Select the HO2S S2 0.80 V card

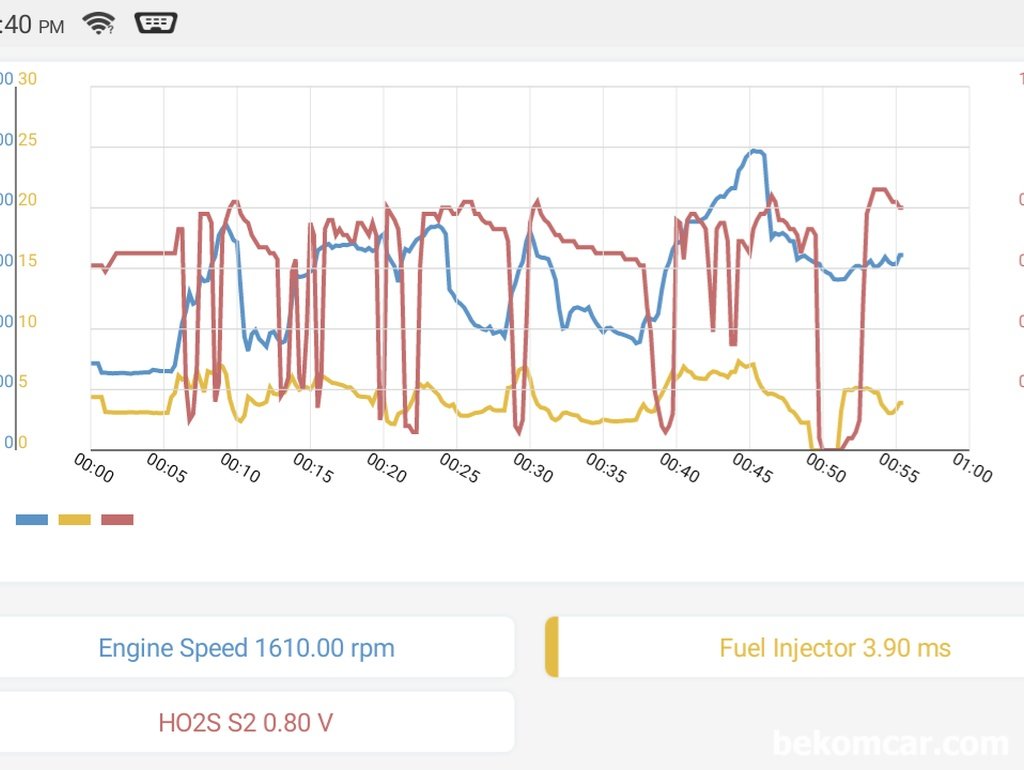[257, 722]
